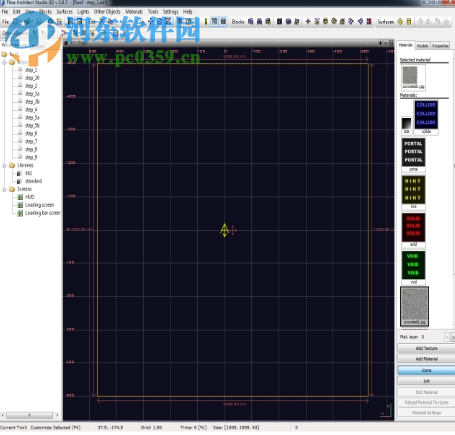
Task: Select the Icons view button
Action: coord(426,370)
